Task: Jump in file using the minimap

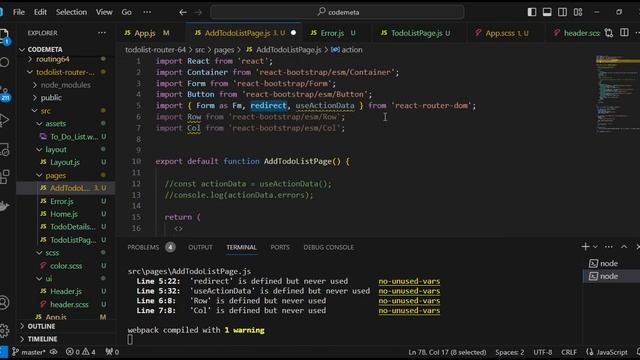Action: pos(618,94)
